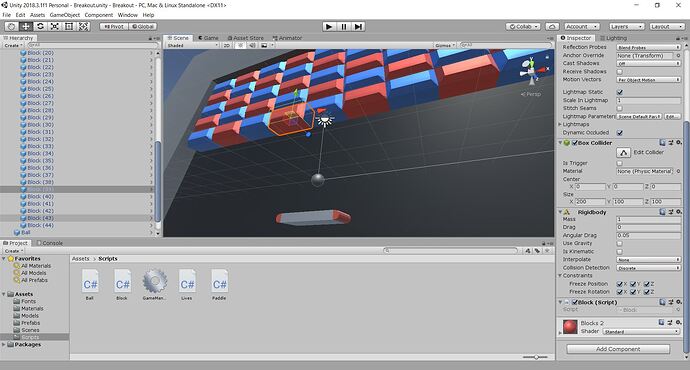Image resolution: width=690 pixels, height=370 pixels.
Task: Select the Move tool
Action: point(26,26)
